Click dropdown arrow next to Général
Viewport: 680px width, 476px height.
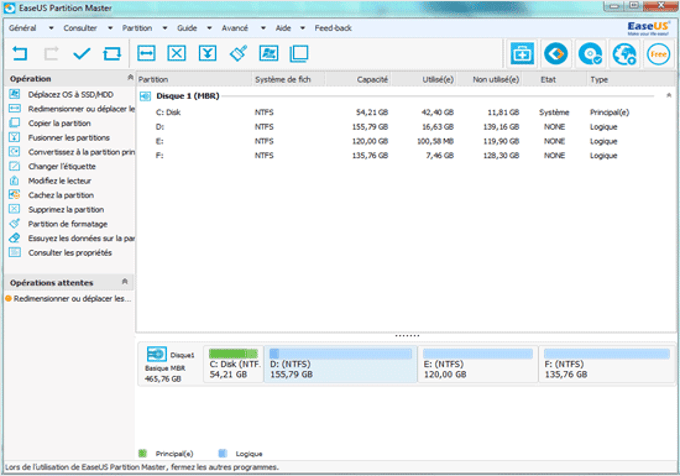point(51,28)
